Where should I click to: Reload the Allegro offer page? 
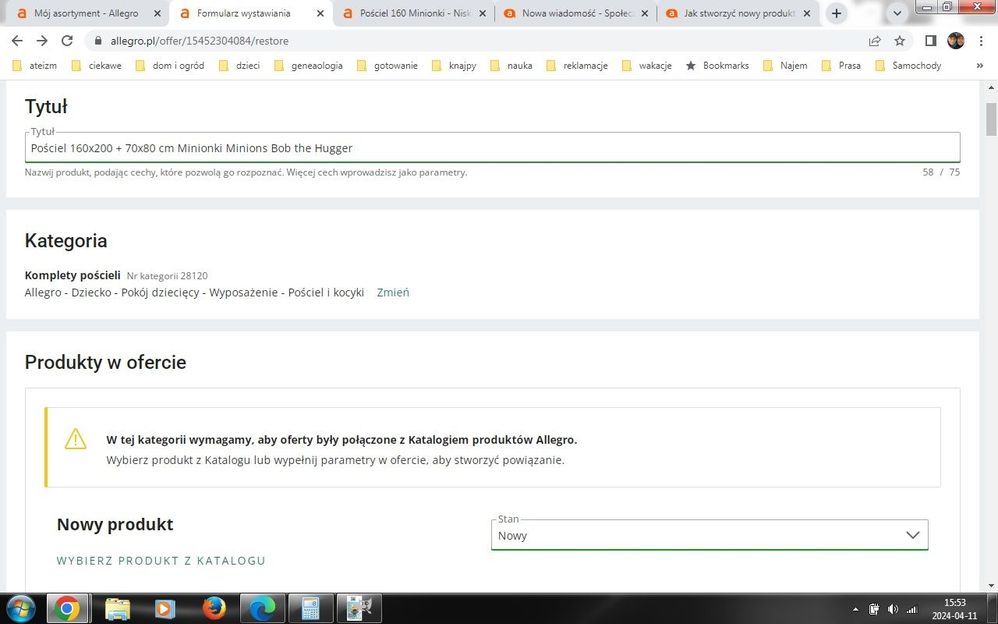click(x=67, y=41)
